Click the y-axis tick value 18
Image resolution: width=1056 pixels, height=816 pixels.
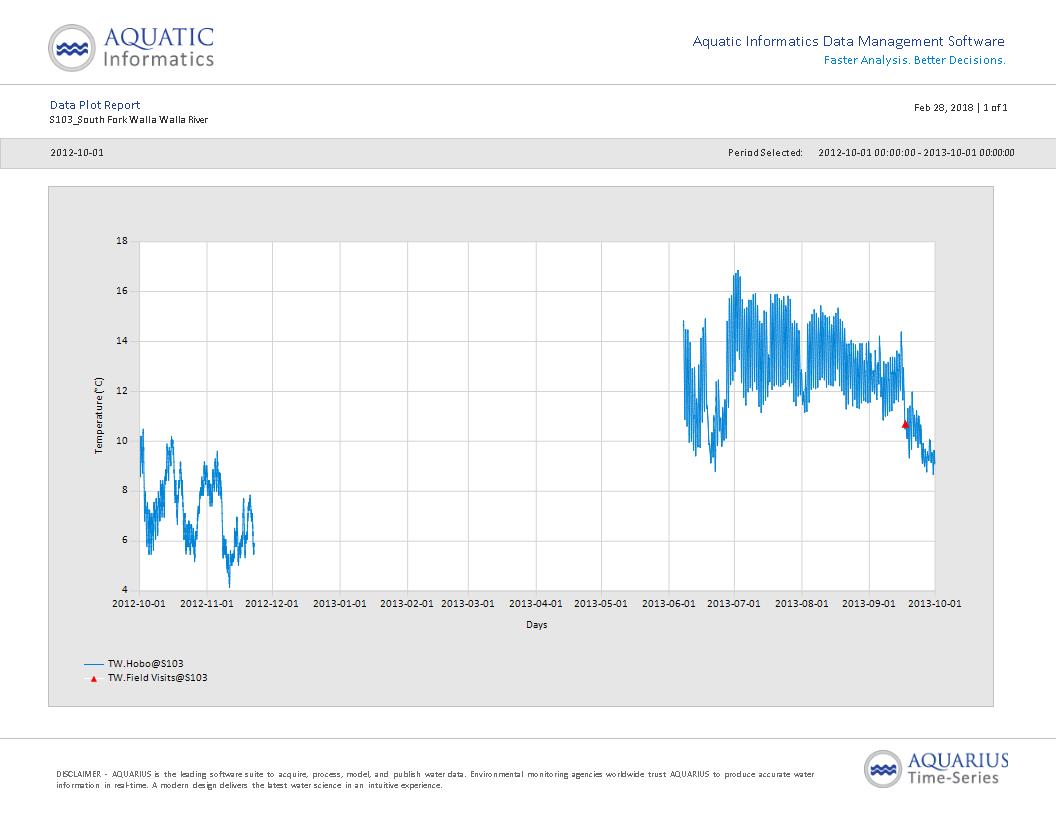pyautogui.click(x=122, y=241)
